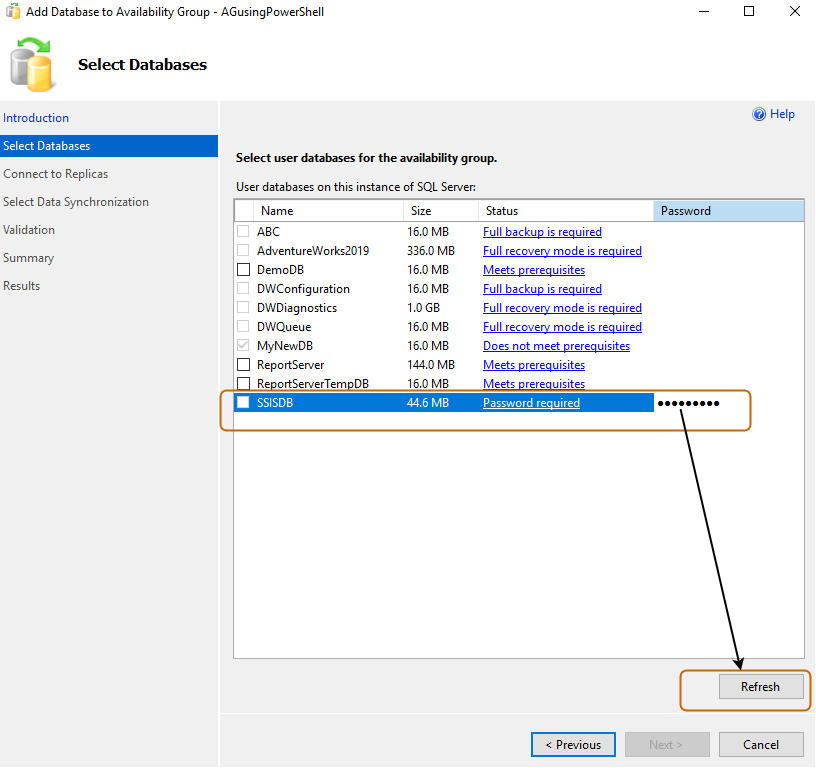Click the Cancel button
Viewport: 816px width, 768px height.
(760, 744)
